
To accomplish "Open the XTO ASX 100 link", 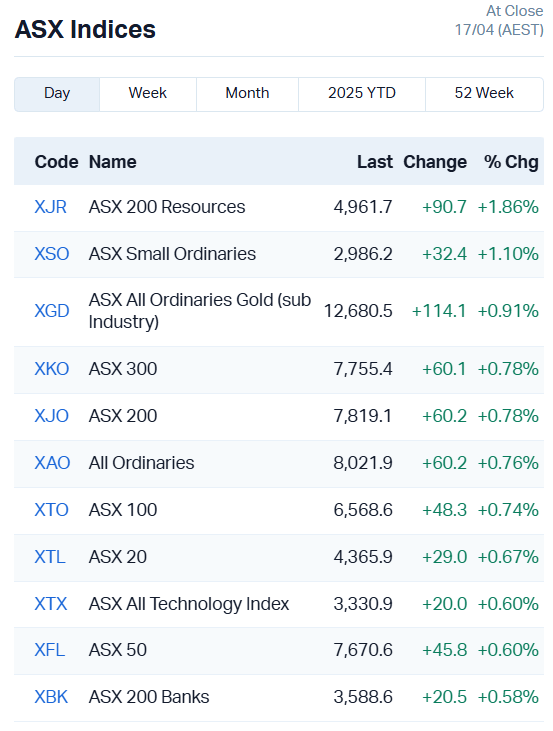I will tap(51, 510).
